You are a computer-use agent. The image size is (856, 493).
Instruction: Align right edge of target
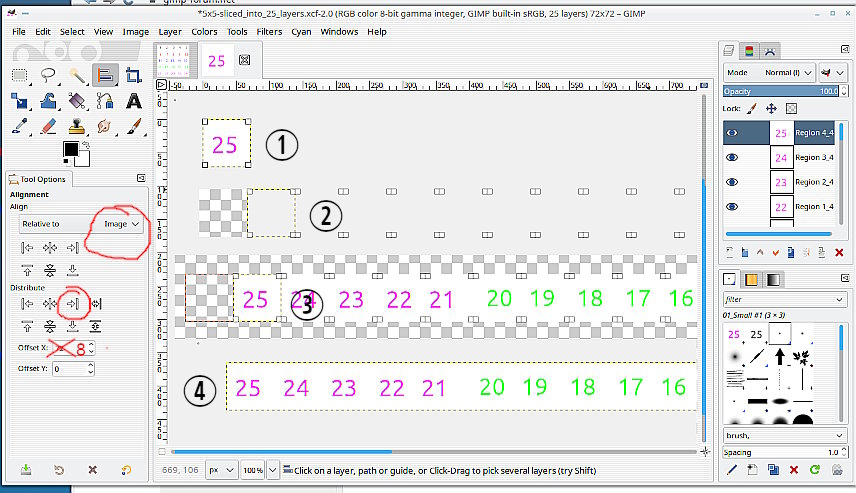click(x=73, y=248)
